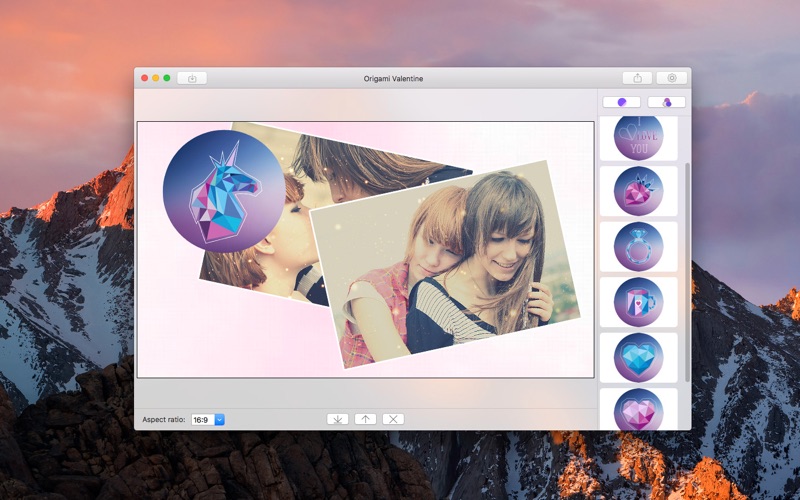Click the import photo toolbar button
Viewport: 800px width, 500px height.
coord(192,78)
